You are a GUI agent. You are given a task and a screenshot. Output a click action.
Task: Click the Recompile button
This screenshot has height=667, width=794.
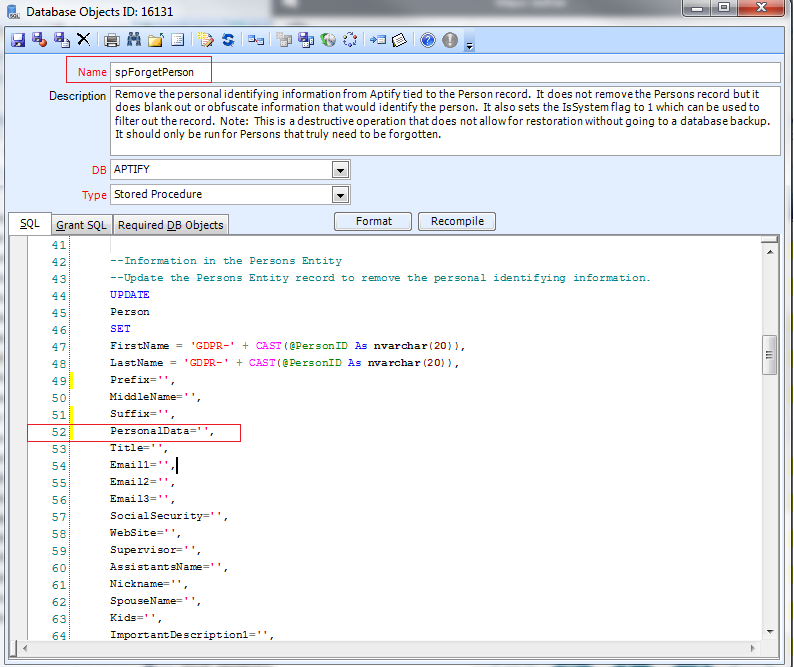coord(457,221)
